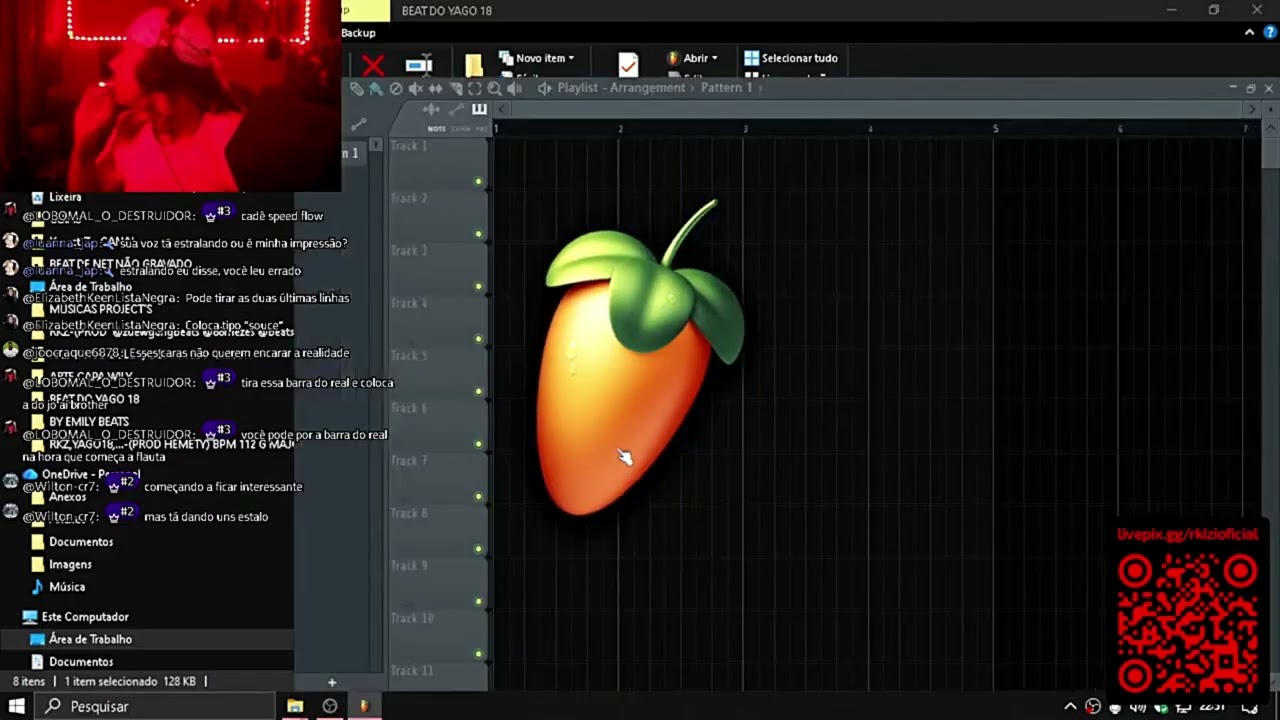Image resolution: width=1280 pixels, height=720 pixels.
Task: Click New folder icon in Explorer ribbon
Action: coord(474,66)
